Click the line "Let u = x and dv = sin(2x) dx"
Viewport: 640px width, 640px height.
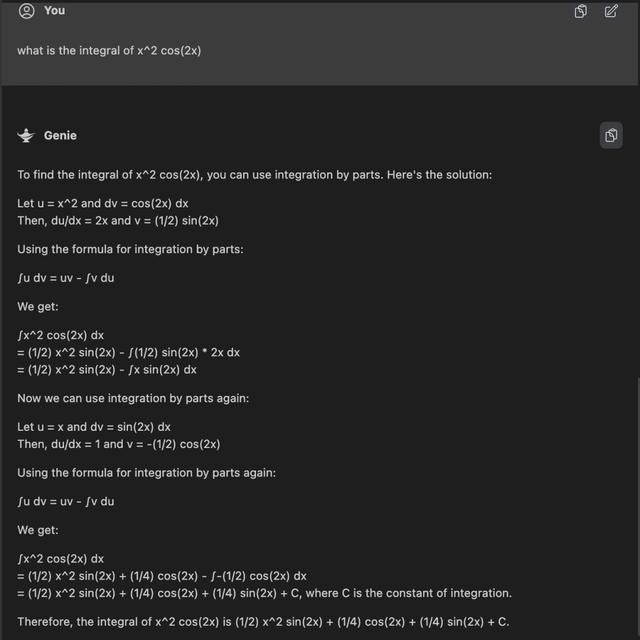(x=94, y=427)
